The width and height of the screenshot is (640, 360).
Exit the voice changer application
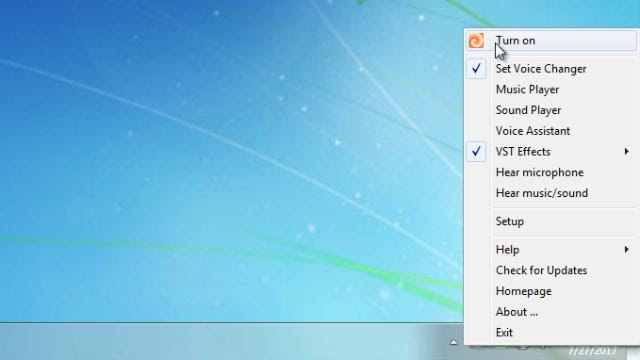[x=504, y=333]
